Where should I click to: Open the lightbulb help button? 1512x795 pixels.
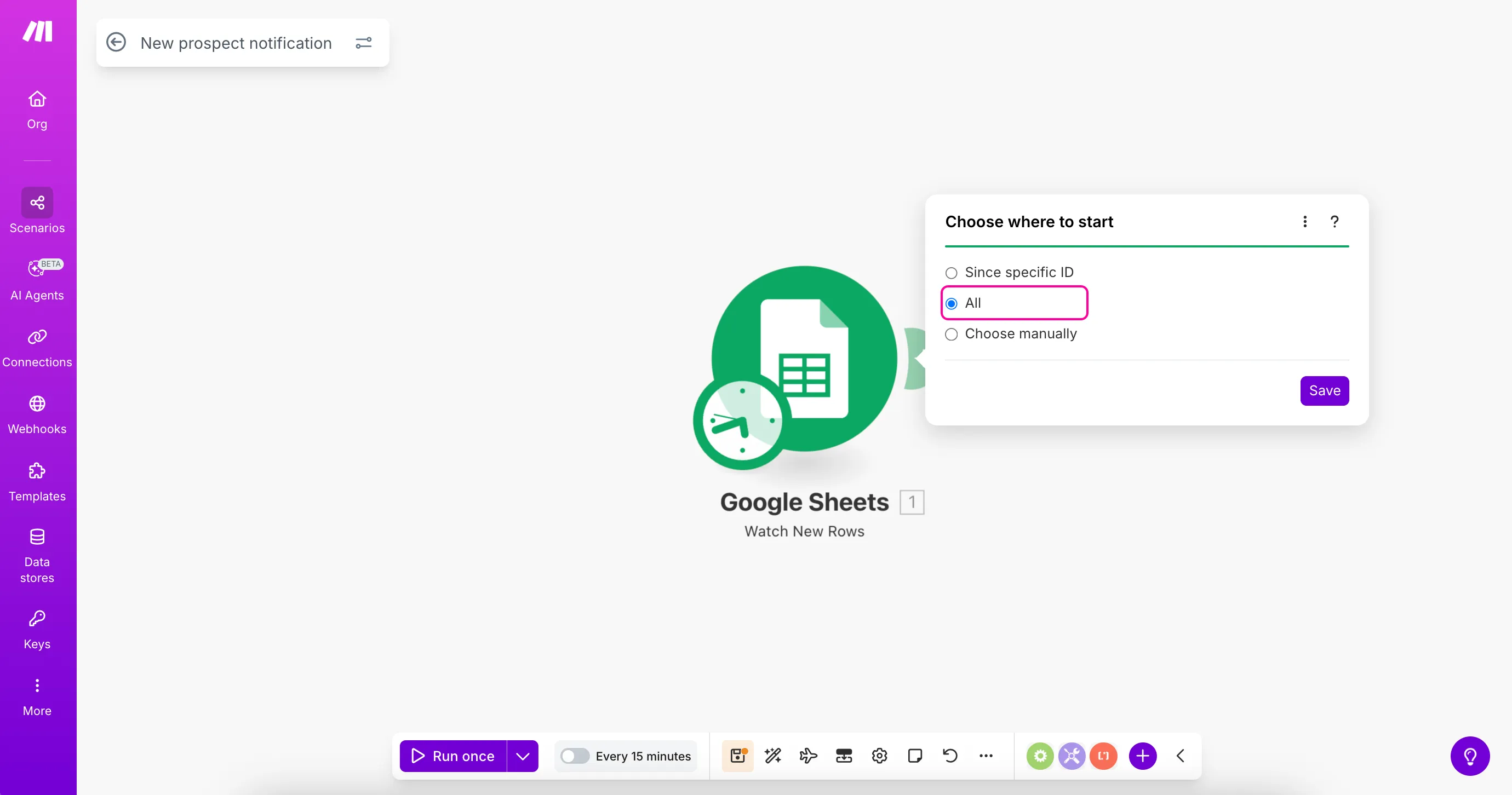click(x=1470, y=756)
